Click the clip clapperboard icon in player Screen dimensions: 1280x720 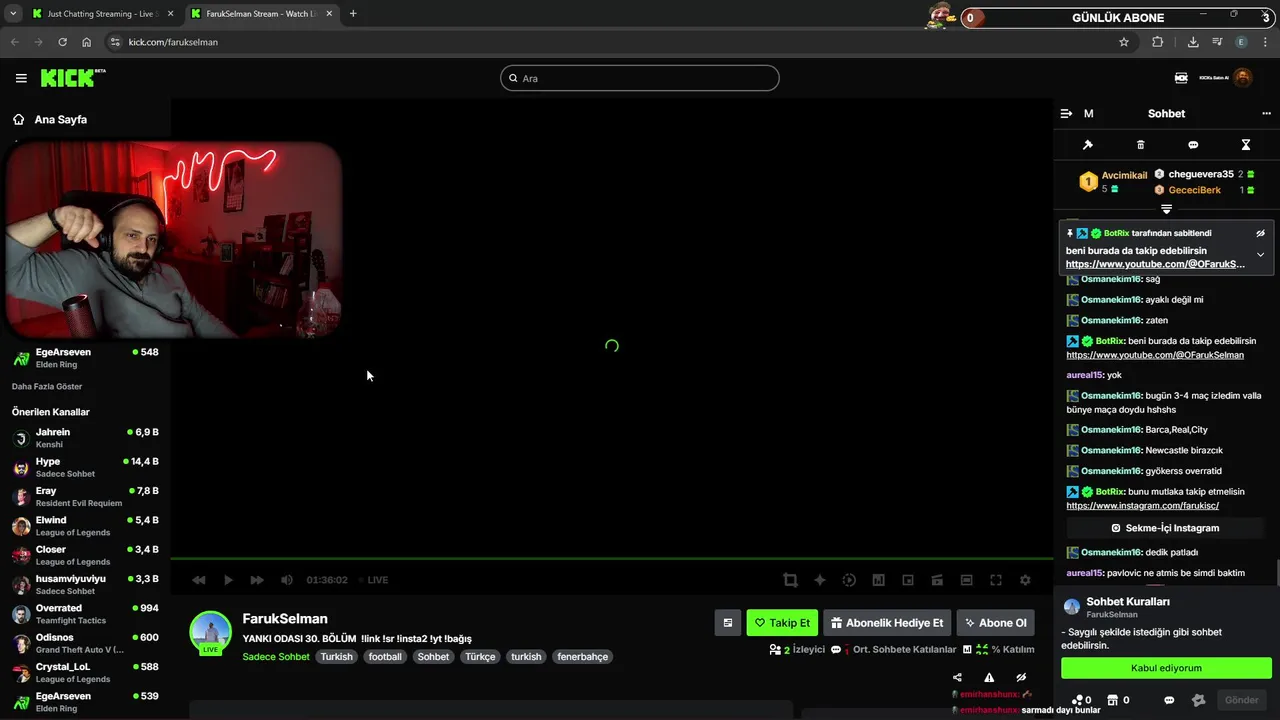pos(937,580)
